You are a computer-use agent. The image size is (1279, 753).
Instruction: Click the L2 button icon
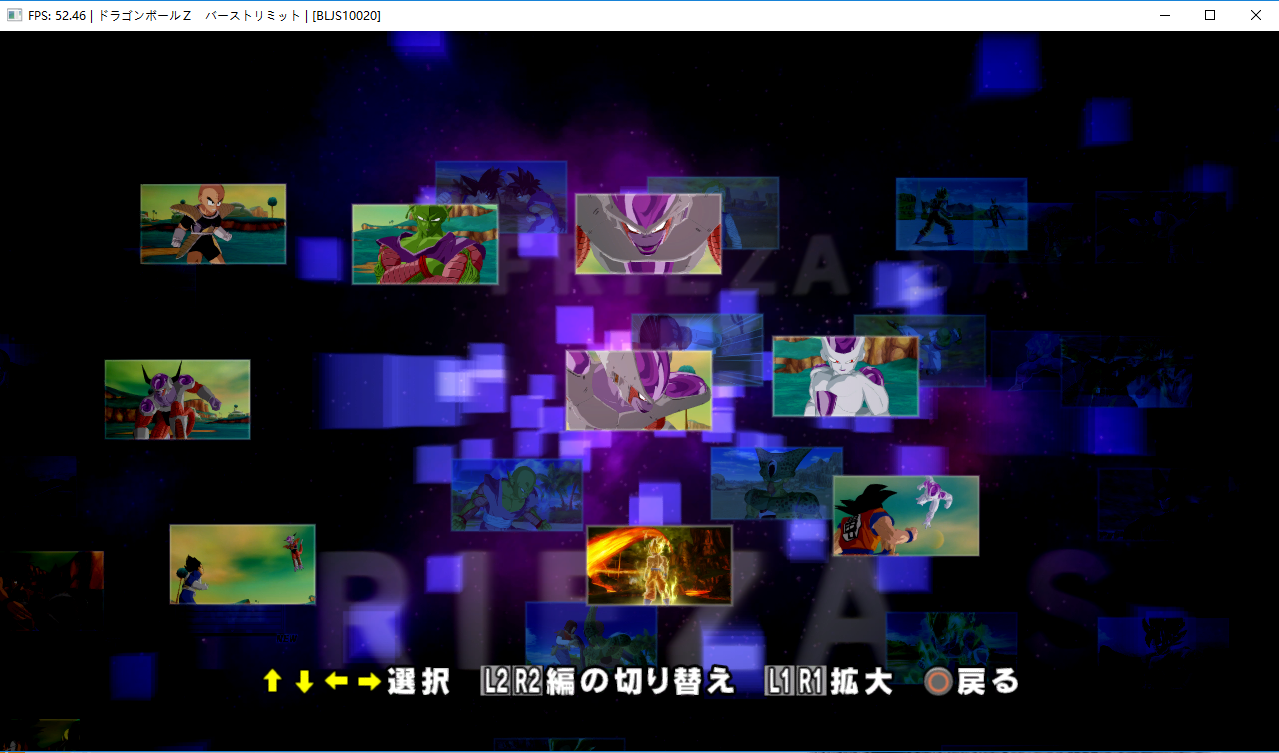click(496, 682)
